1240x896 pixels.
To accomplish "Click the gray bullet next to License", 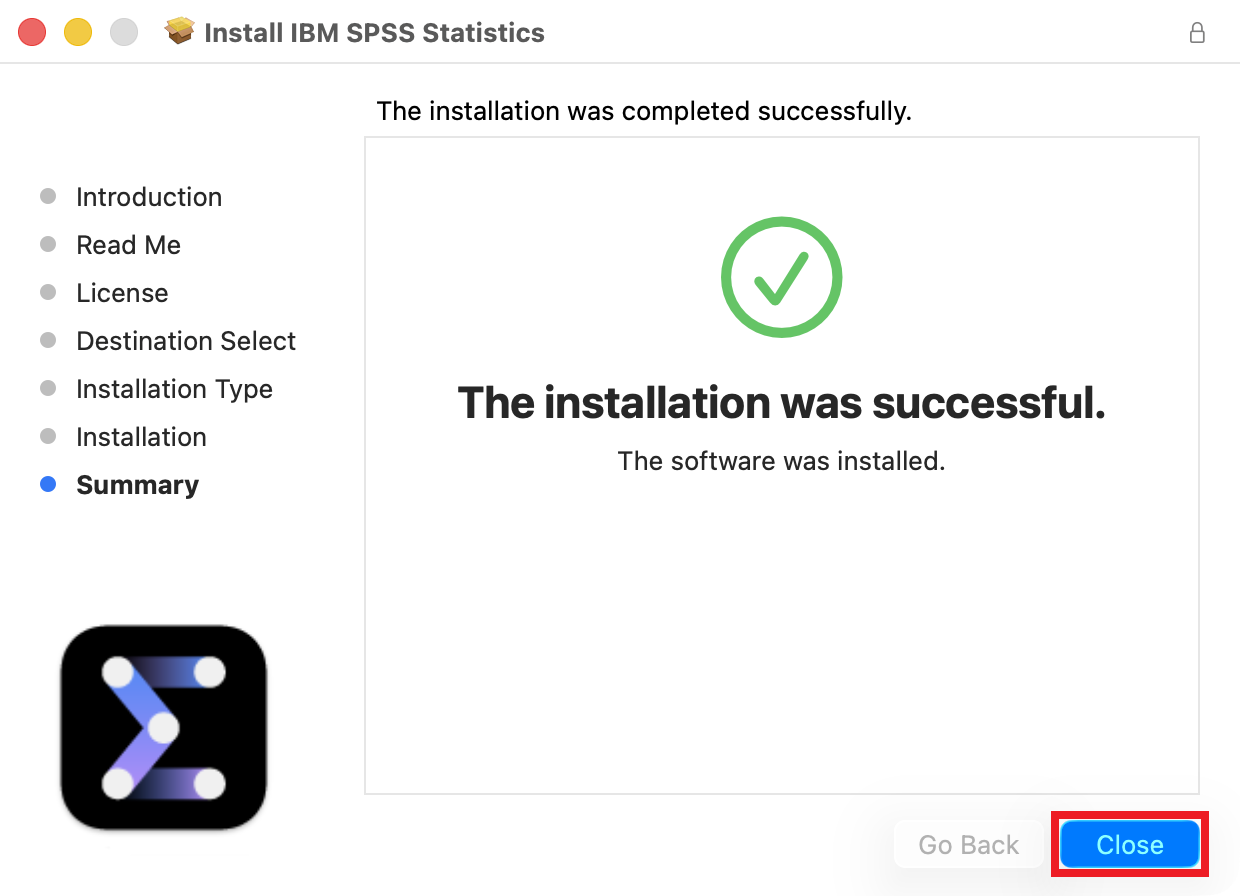I will 48,293.
